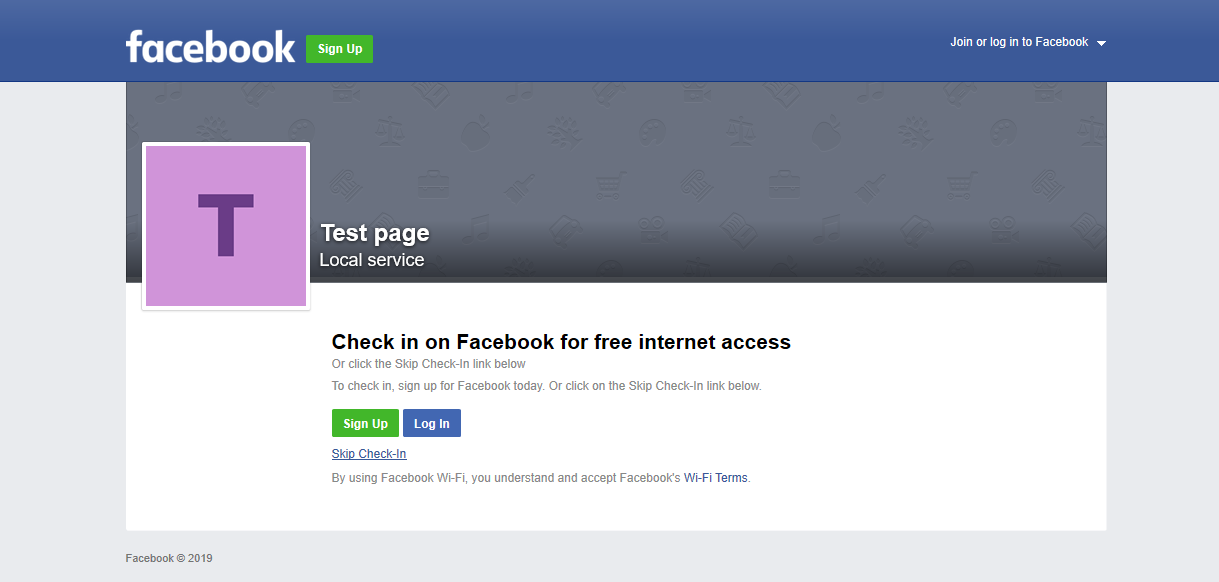
Task: Open the Join or log in to Facebook menu
Action: pyautogui.click(x=1018, y=42)
